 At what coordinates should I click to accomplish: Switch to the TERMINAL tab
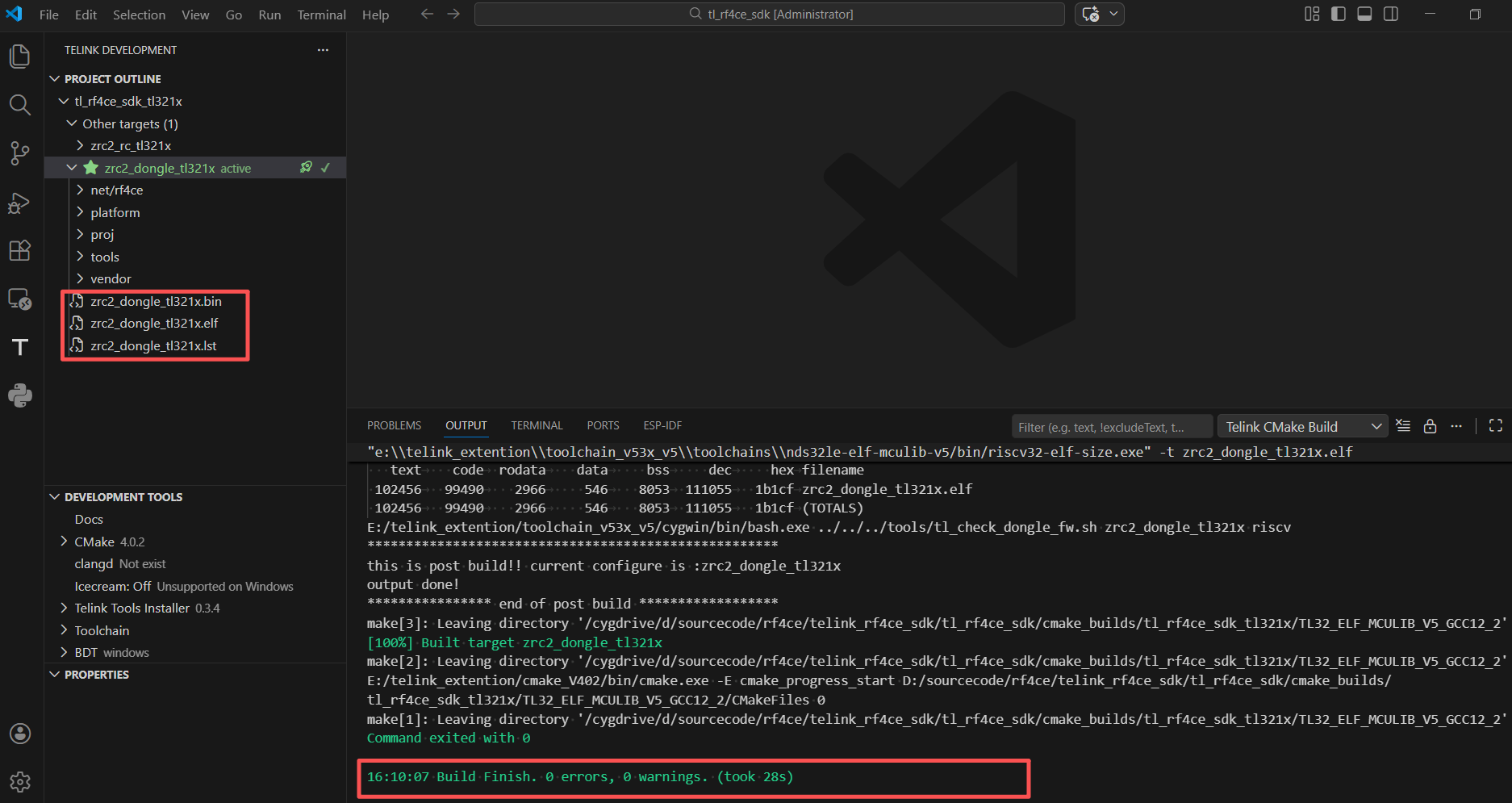click(x=537, y=425)
